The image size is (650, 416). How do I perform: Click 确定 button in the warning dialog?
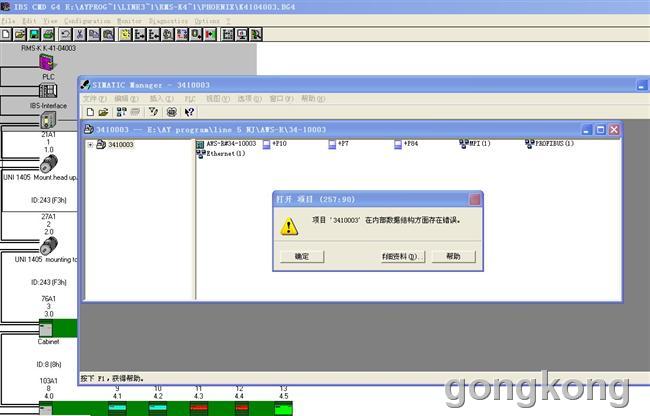302,256
